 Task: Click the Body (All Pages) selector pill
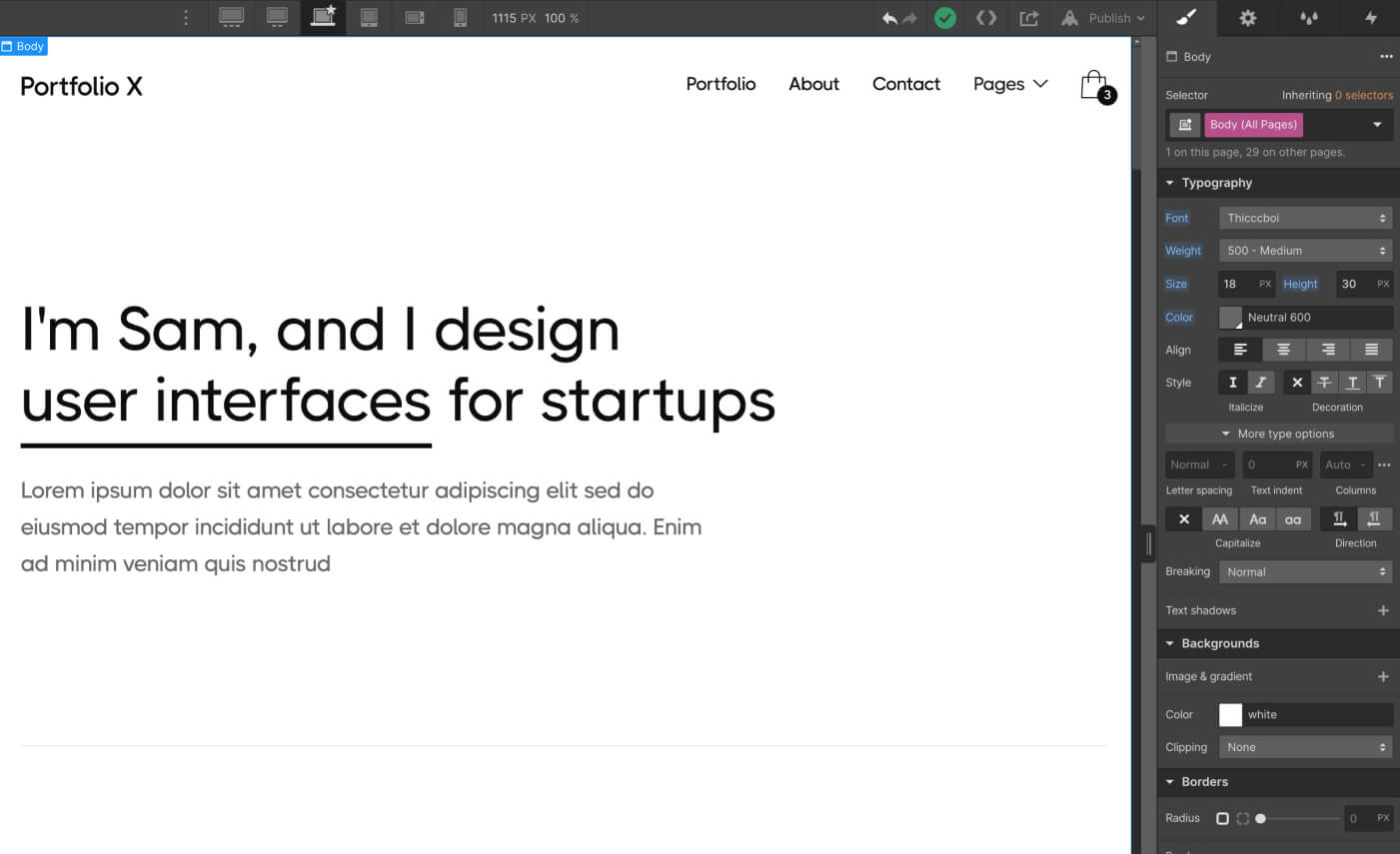[x=1253, y=124]
